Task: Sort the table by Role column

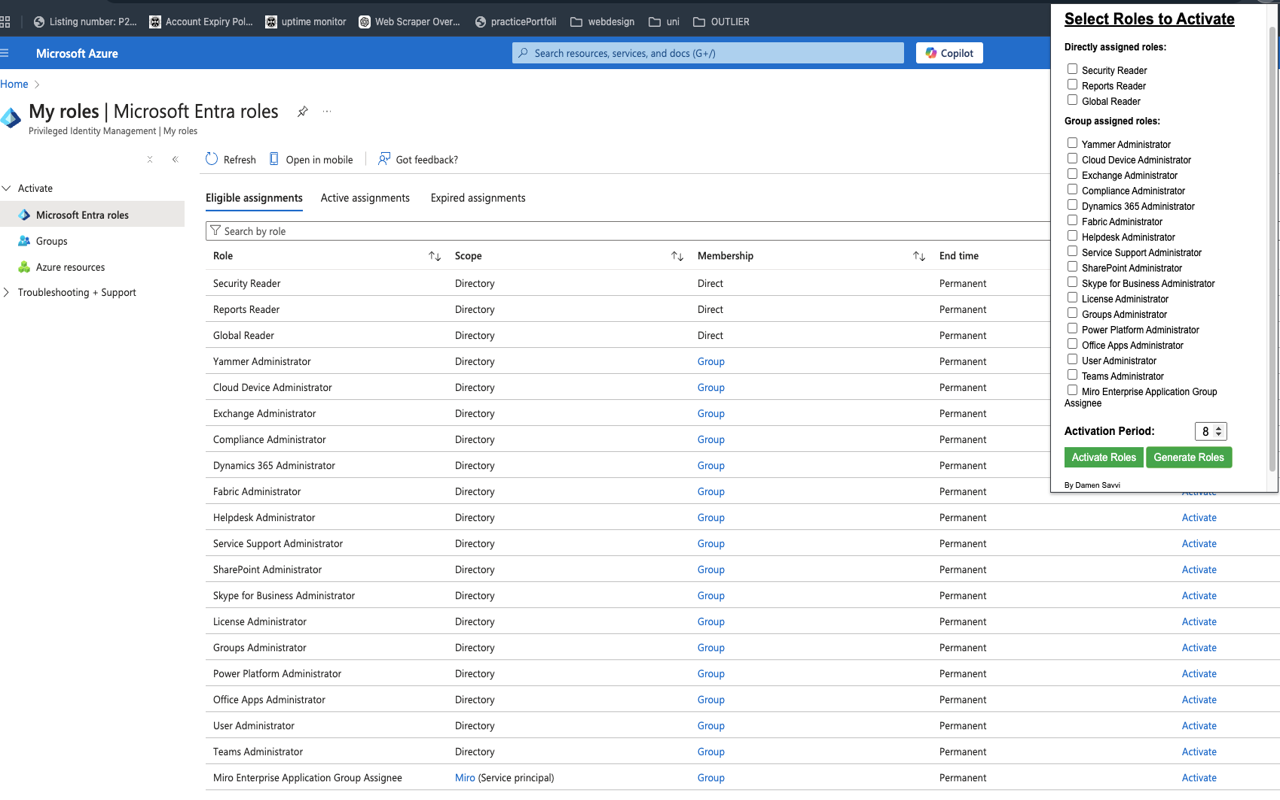Action: pos(434,256)
